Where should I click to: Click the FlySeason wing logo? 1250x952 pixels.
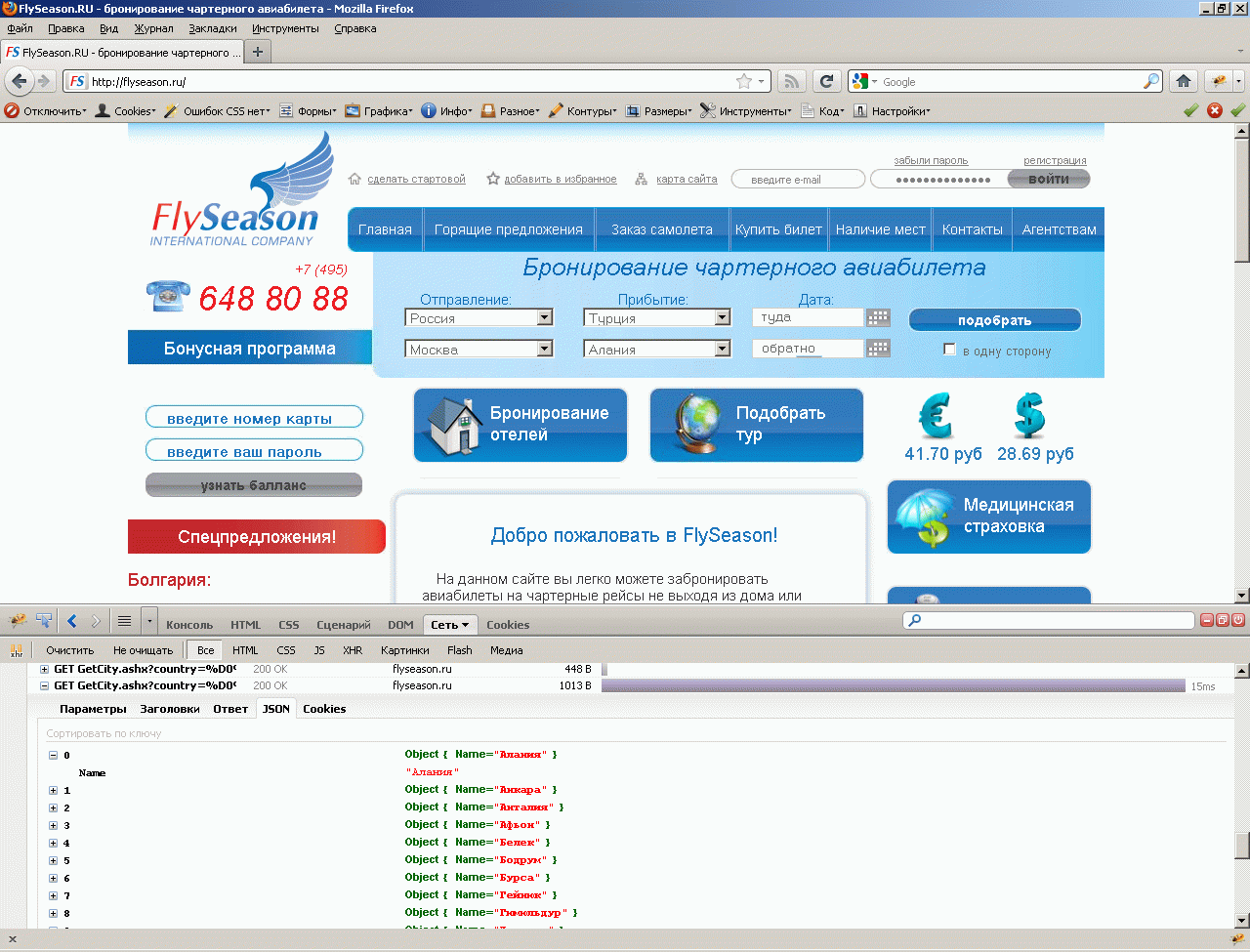(243, 188)
